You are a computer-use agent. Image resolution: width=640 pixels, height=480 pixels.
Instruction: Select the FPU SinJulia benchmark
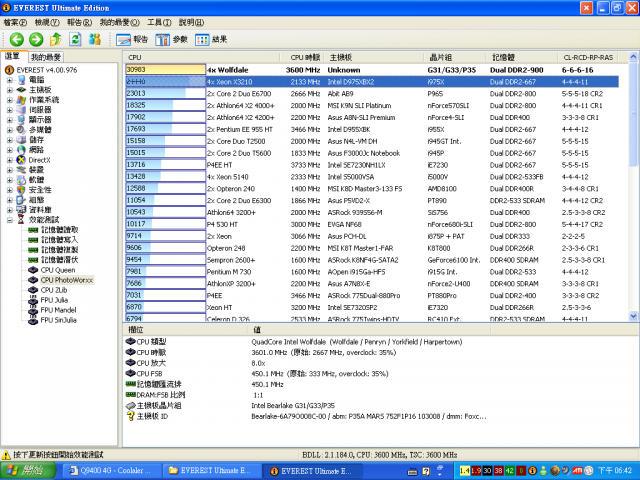tap(58, 320)
